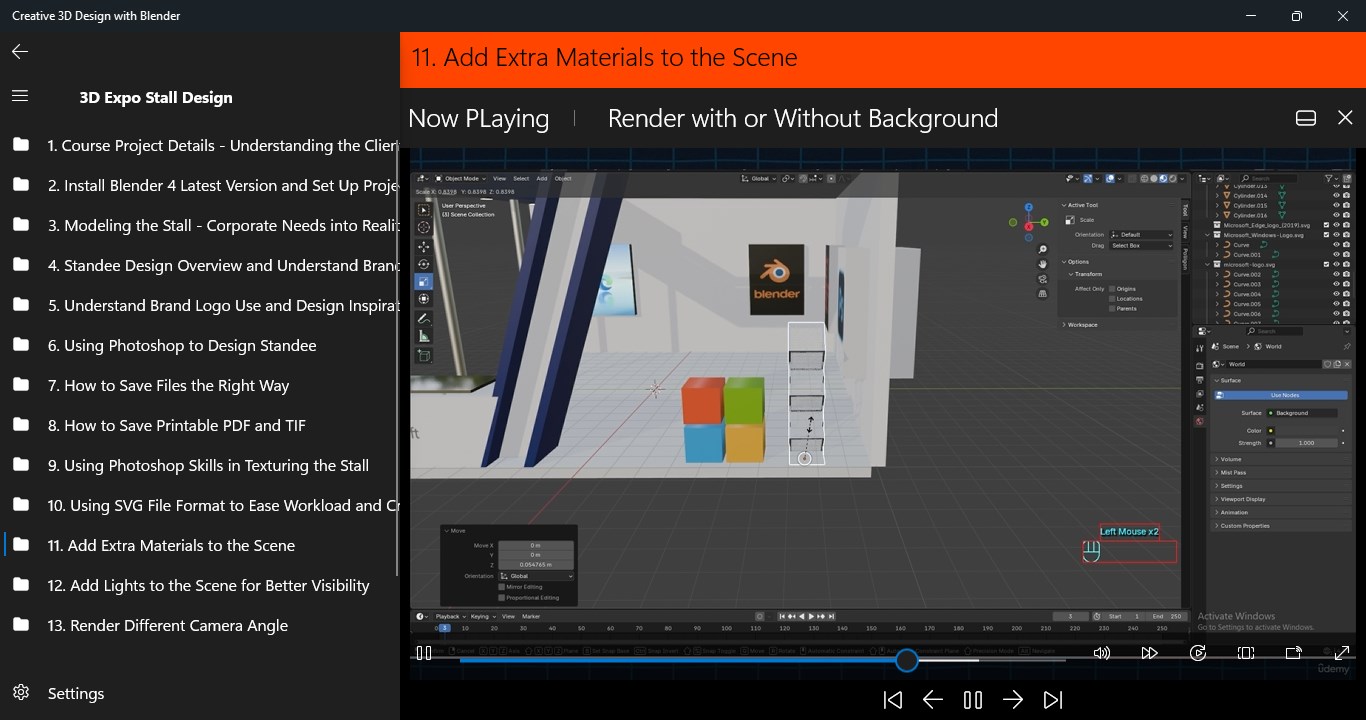This screenshot has height=720, width=1366.
Task: Open the 3D Expo Stall Design section header
Action: [155, 97]
